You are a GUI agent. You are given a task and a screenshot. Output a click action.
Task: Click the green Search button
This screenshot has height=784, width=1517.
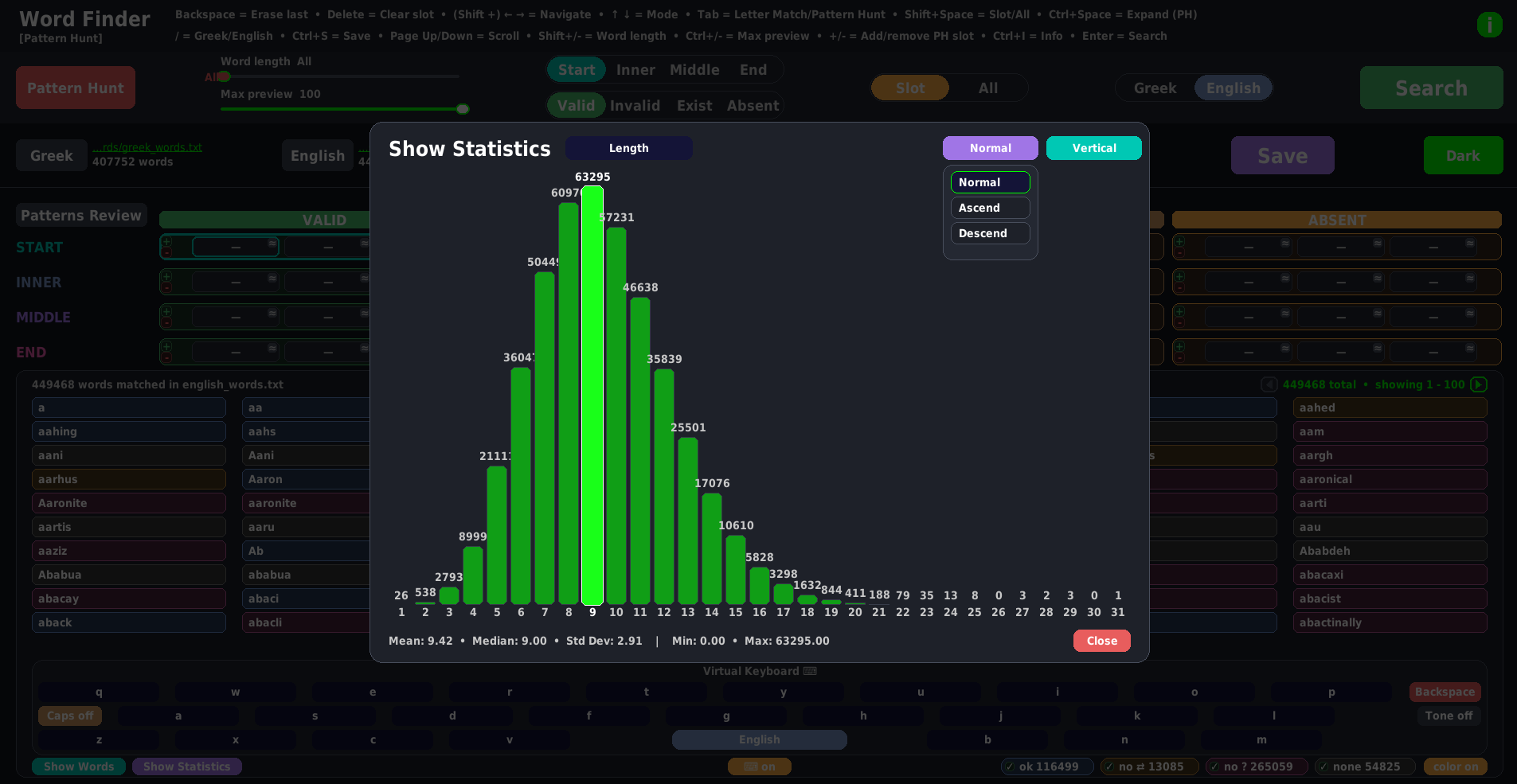[1431, 88]
